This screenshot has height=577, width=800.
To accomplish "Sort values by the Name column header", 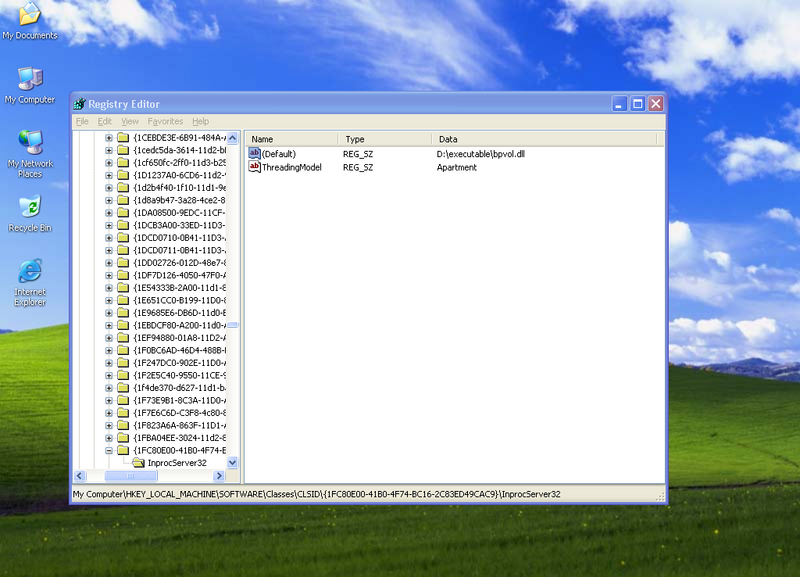I will pos(292,139).
